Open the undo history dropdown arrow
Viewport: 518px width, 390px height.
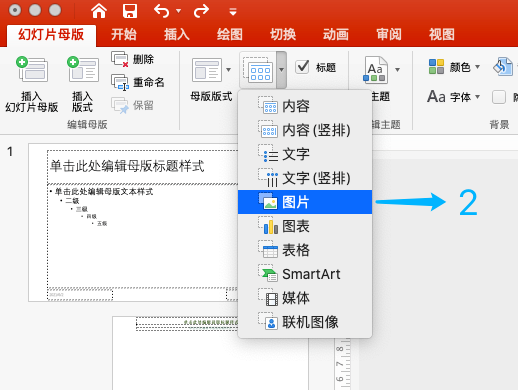click(178, 11)
